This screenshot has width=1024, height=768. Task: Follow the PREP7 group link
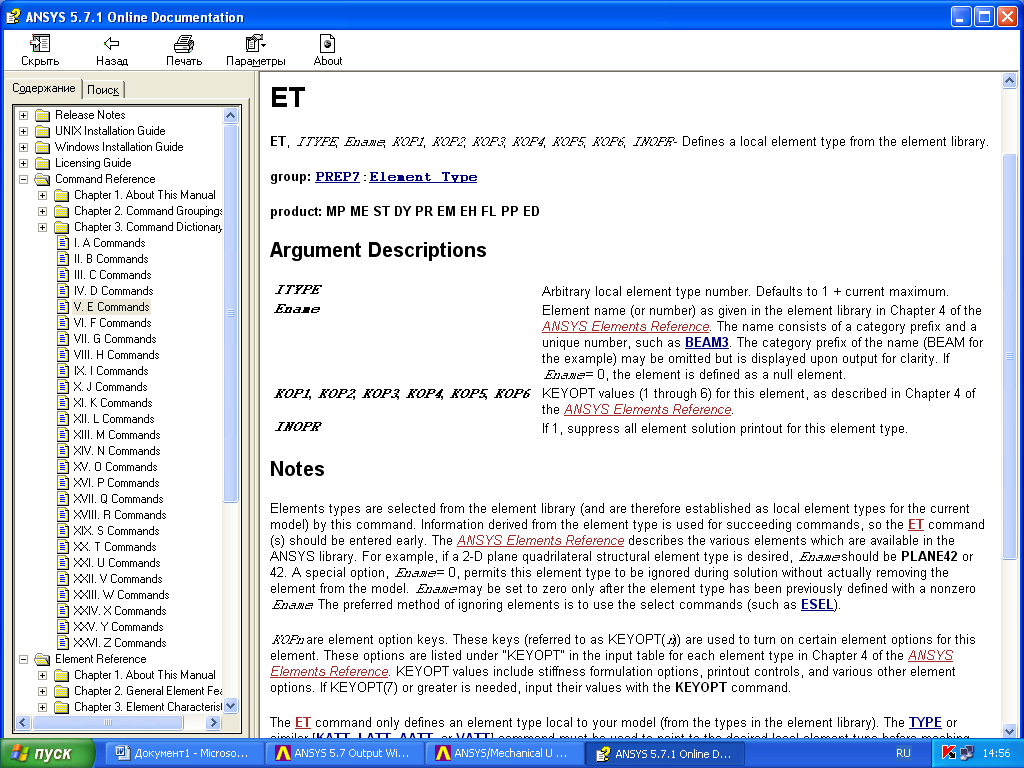pos(337,177)
